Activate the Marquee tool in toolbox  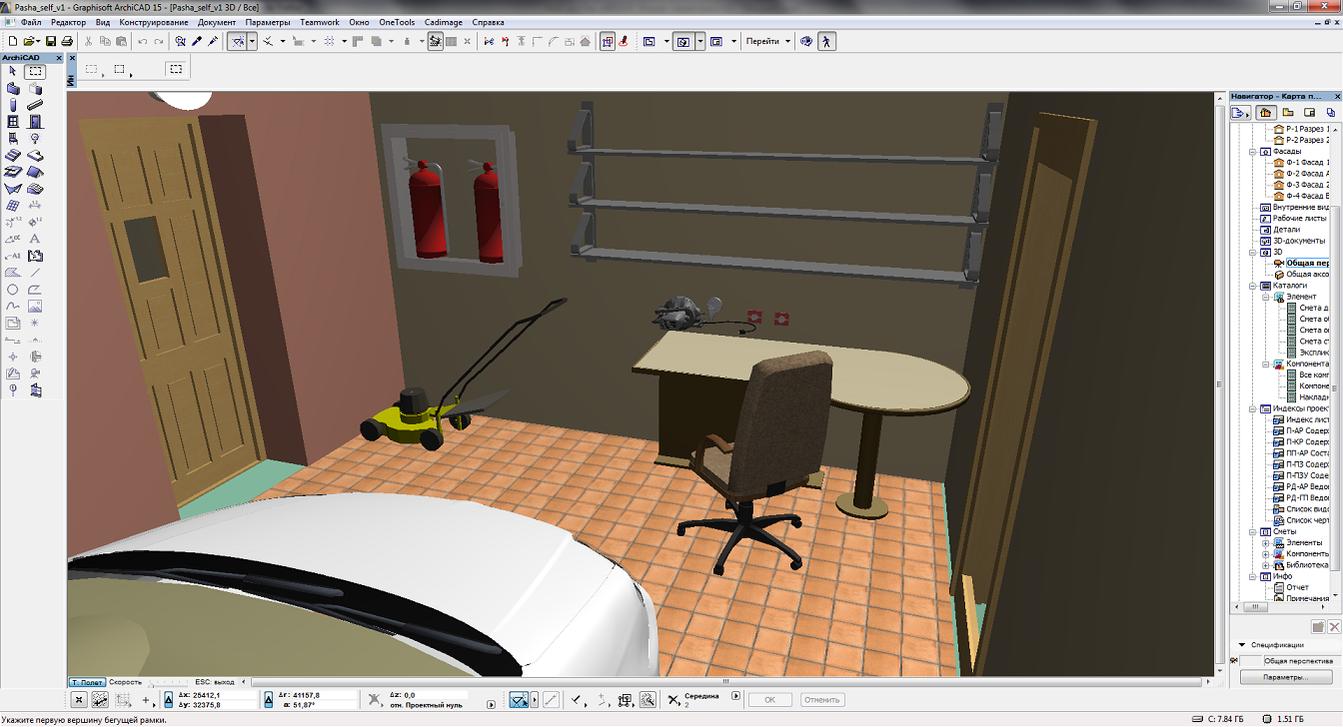click(x=35, y=72)
